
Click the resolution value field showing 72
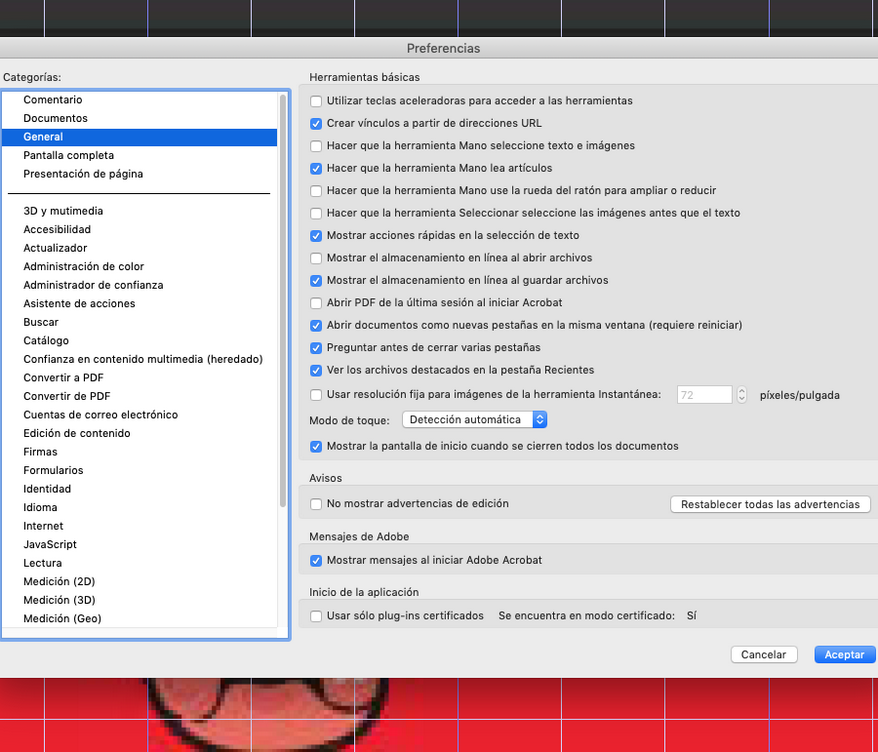[705, 394]
